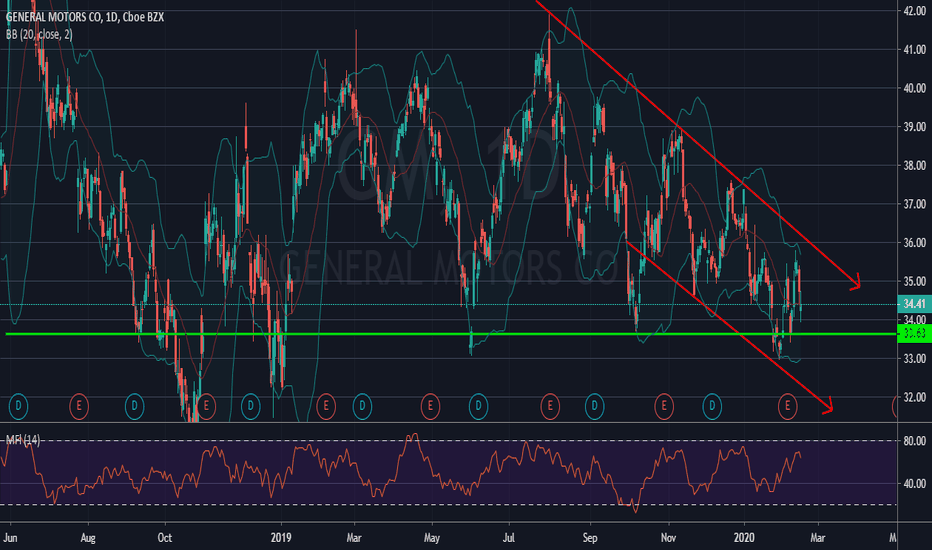Click the 36.00 price axis label
The image size is (932, 550).
pos(914,243)
